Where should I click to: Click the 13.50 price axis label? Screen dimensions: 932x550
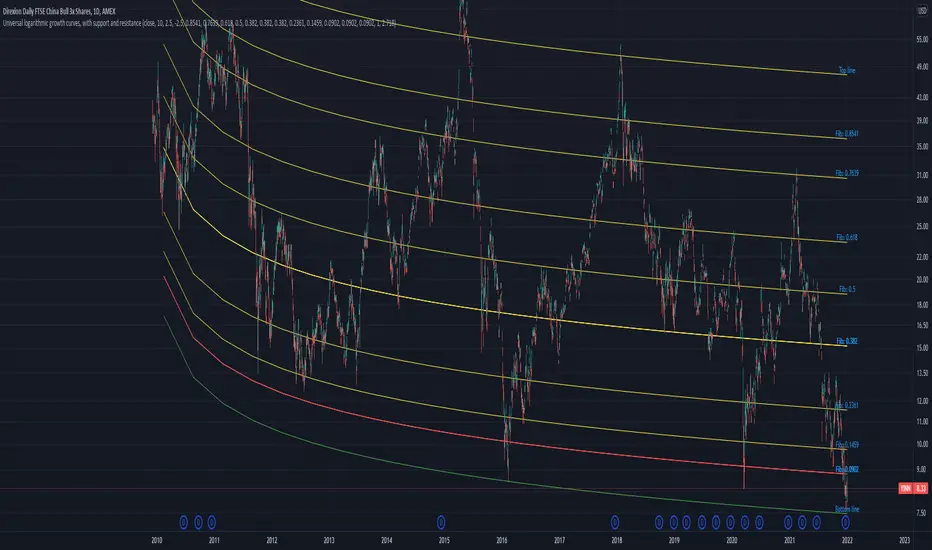[922, 373]
